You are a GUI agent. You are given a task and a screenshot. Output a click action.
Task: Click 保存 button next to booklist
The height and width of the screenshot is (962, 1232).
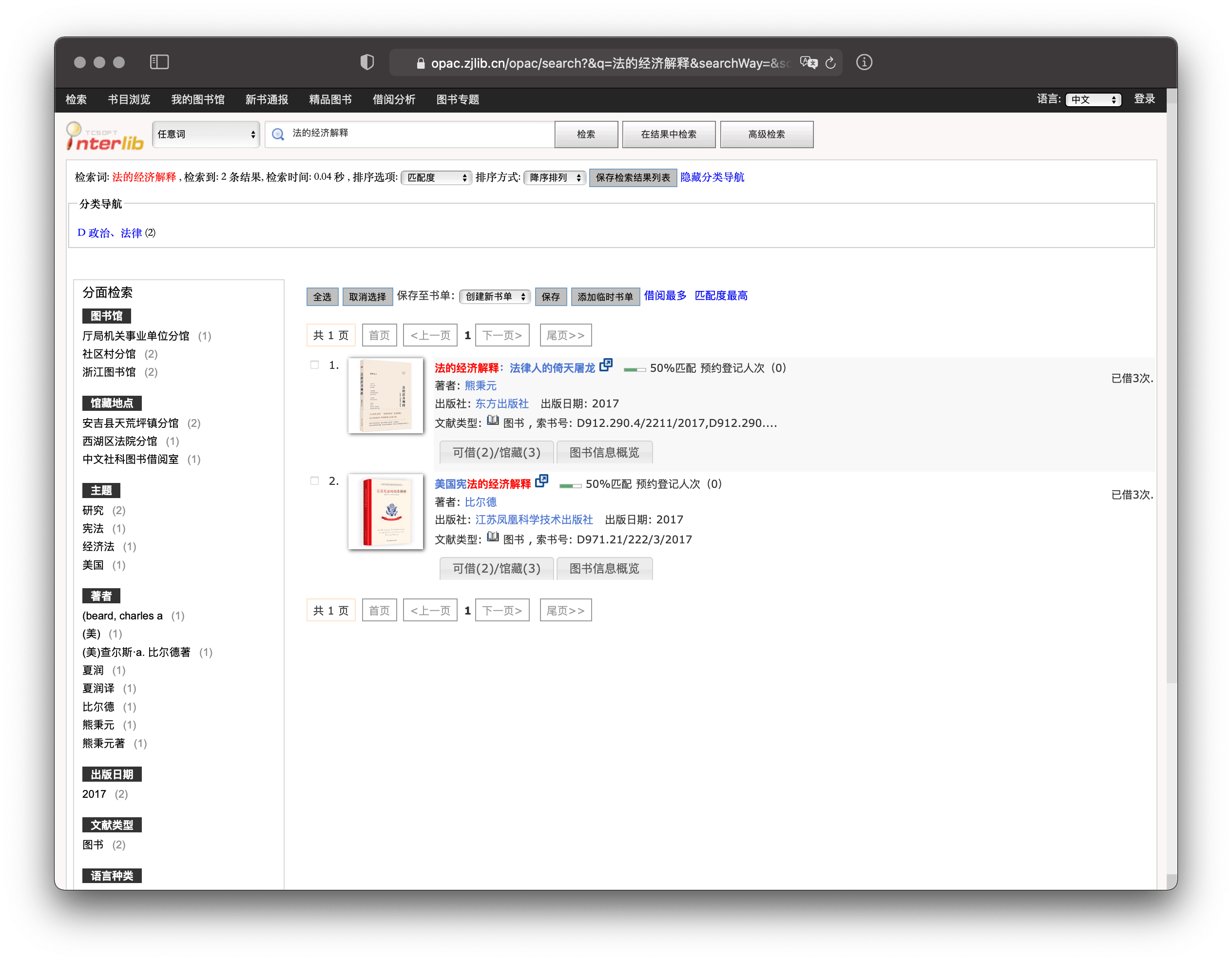[x=551, y=297]
